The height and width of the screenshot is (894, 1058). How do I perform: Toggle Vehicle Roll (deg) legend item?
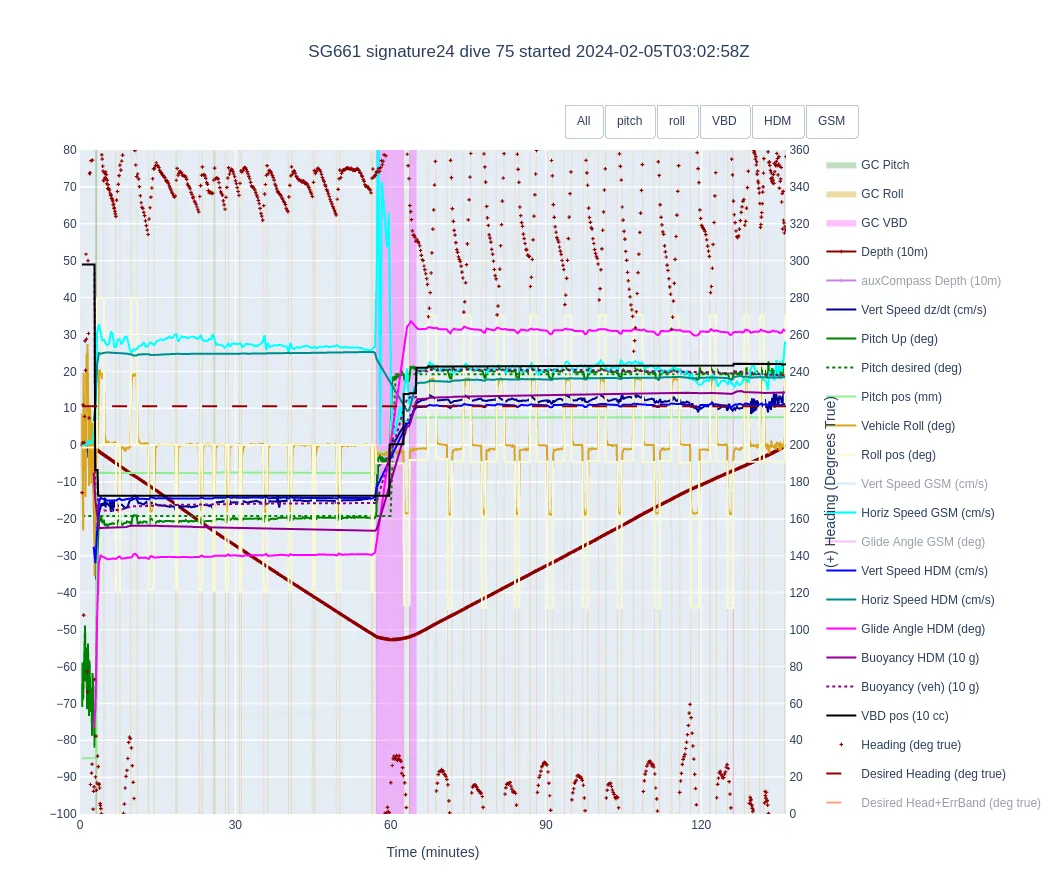(907, 426)
